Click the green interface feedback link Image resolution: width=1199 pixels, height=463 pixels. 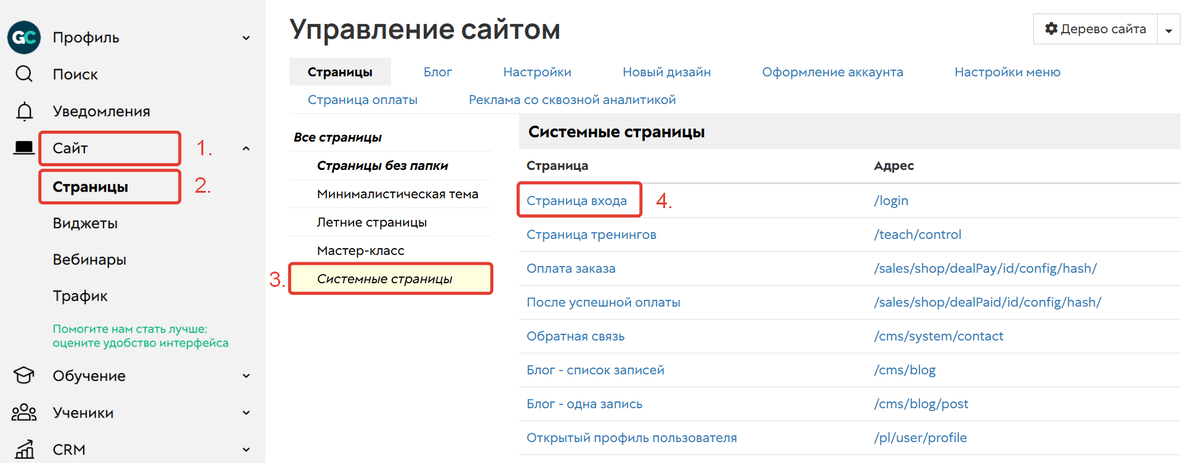click(141, 335)
